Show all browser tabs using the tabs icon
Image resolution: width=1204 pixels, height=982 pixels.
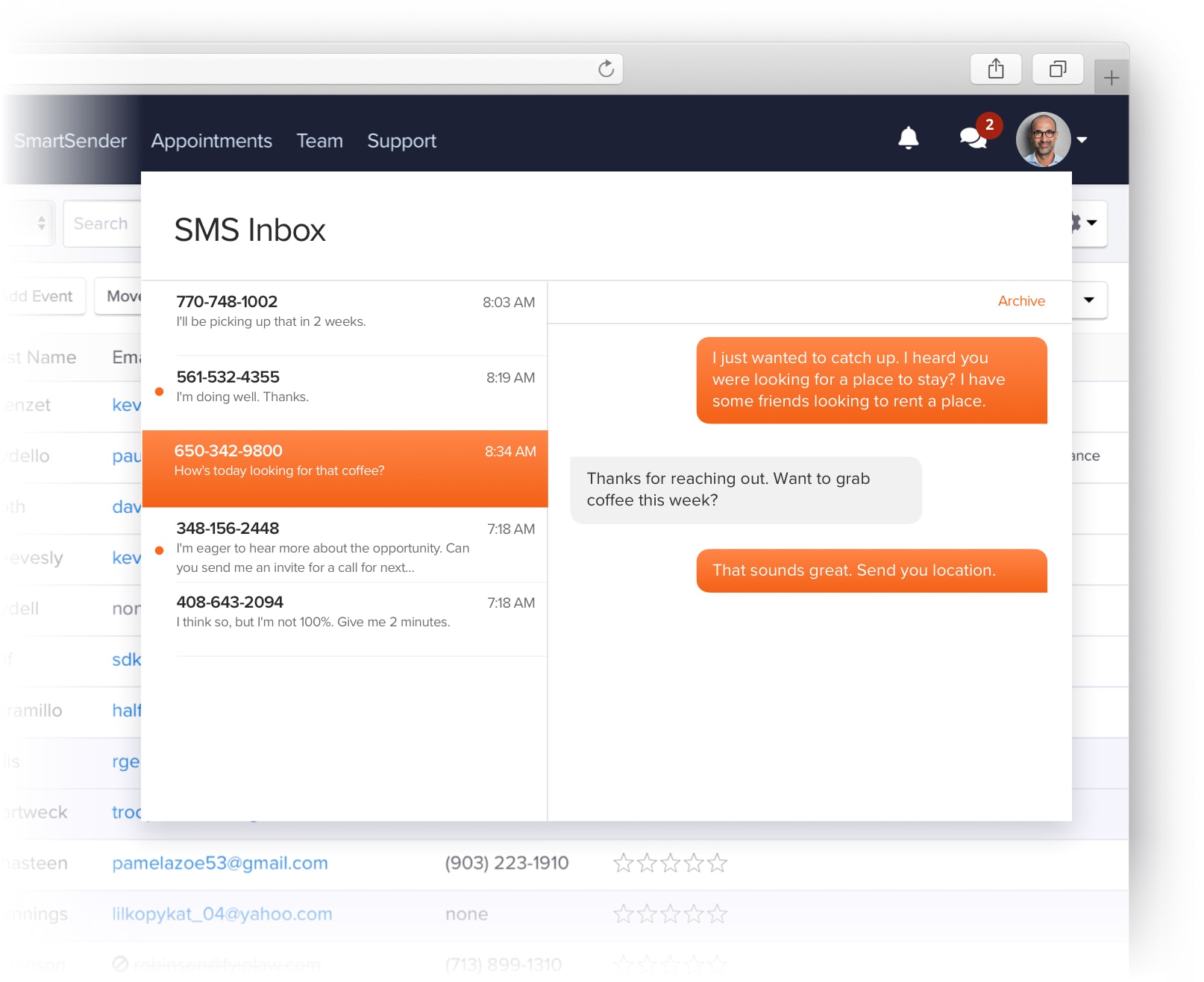1057,69
